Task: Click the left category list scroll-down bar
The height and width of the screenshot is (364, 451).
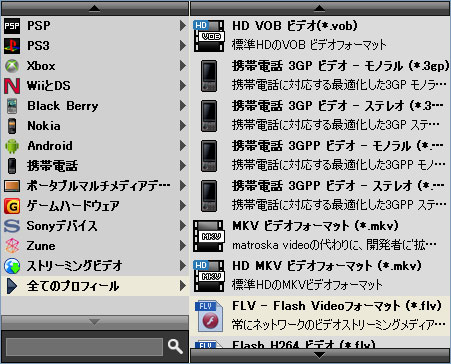Action: click(95, 322)
